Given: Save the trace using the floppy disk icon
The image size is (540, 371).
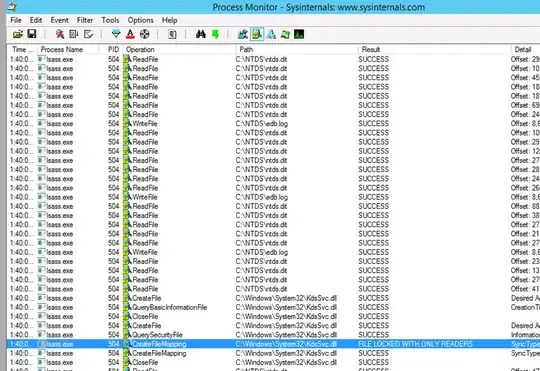Looking at the screenshot, I should (32, 34).
